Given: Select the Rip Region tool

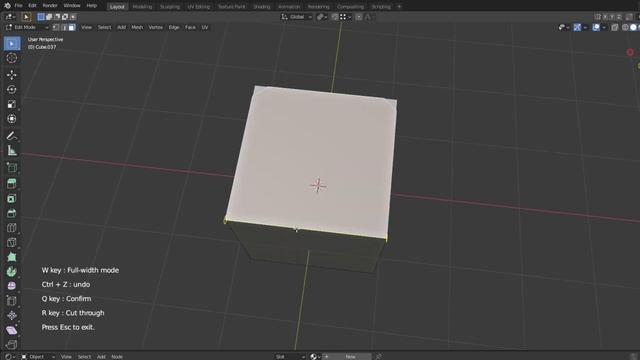Looking at the screenshot, I should point(12,344).
